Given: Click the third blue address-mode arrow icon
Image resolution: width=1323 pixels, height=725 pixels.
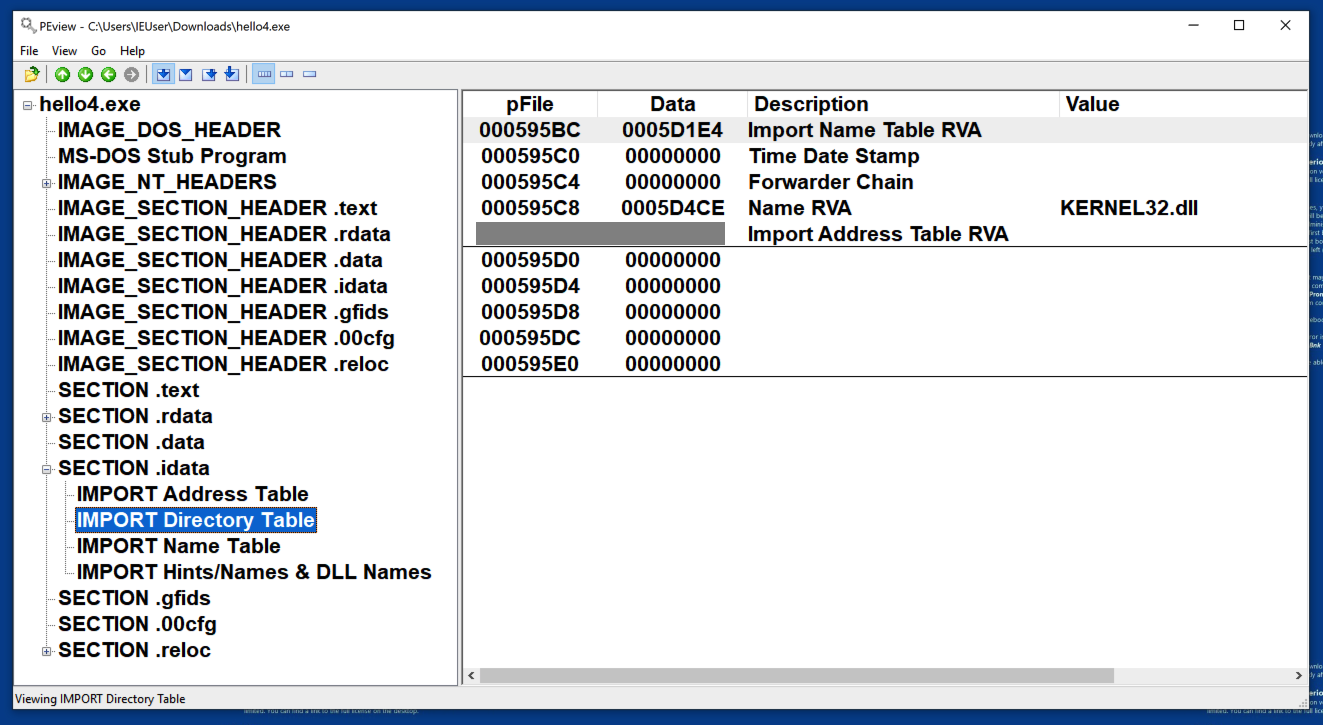Looking at the screenshot, I should point(209,74).
